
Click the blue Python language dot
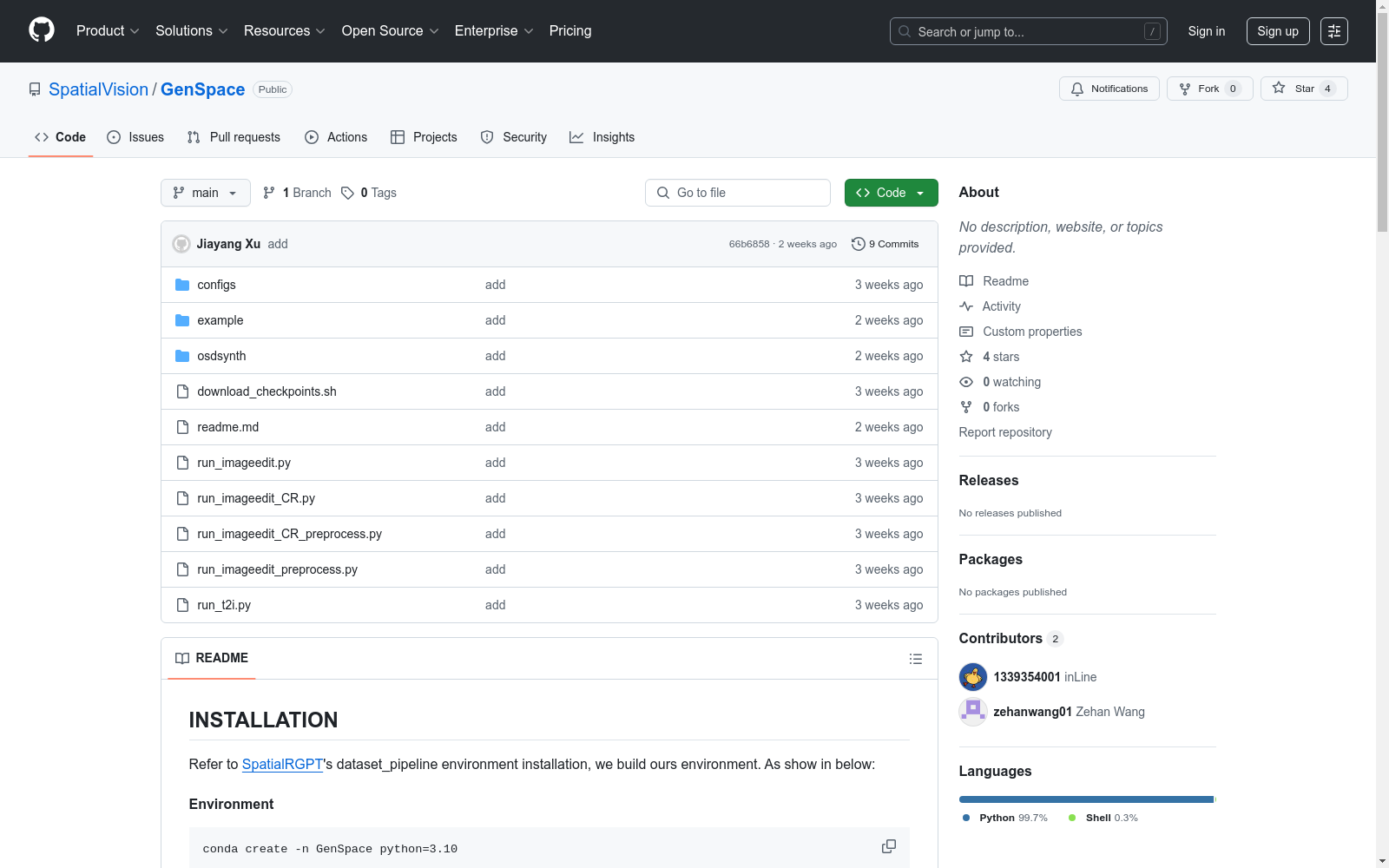[x=966, y=818]
